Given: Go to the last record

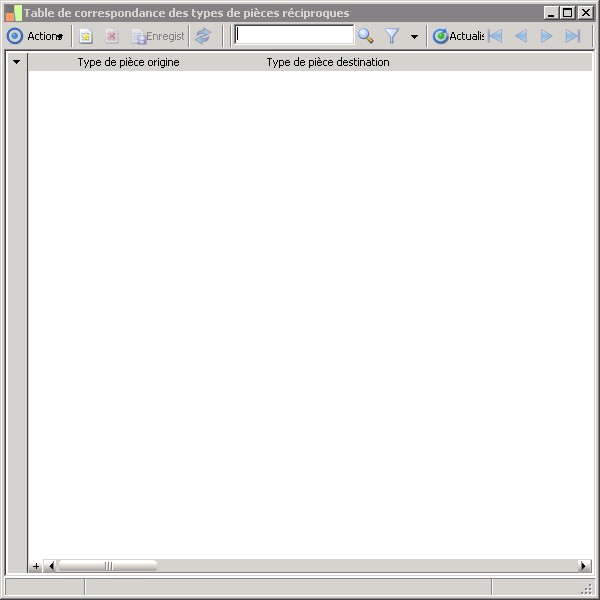Looking at the screenshot, I should pyautogui.click(x=573, y=36).
